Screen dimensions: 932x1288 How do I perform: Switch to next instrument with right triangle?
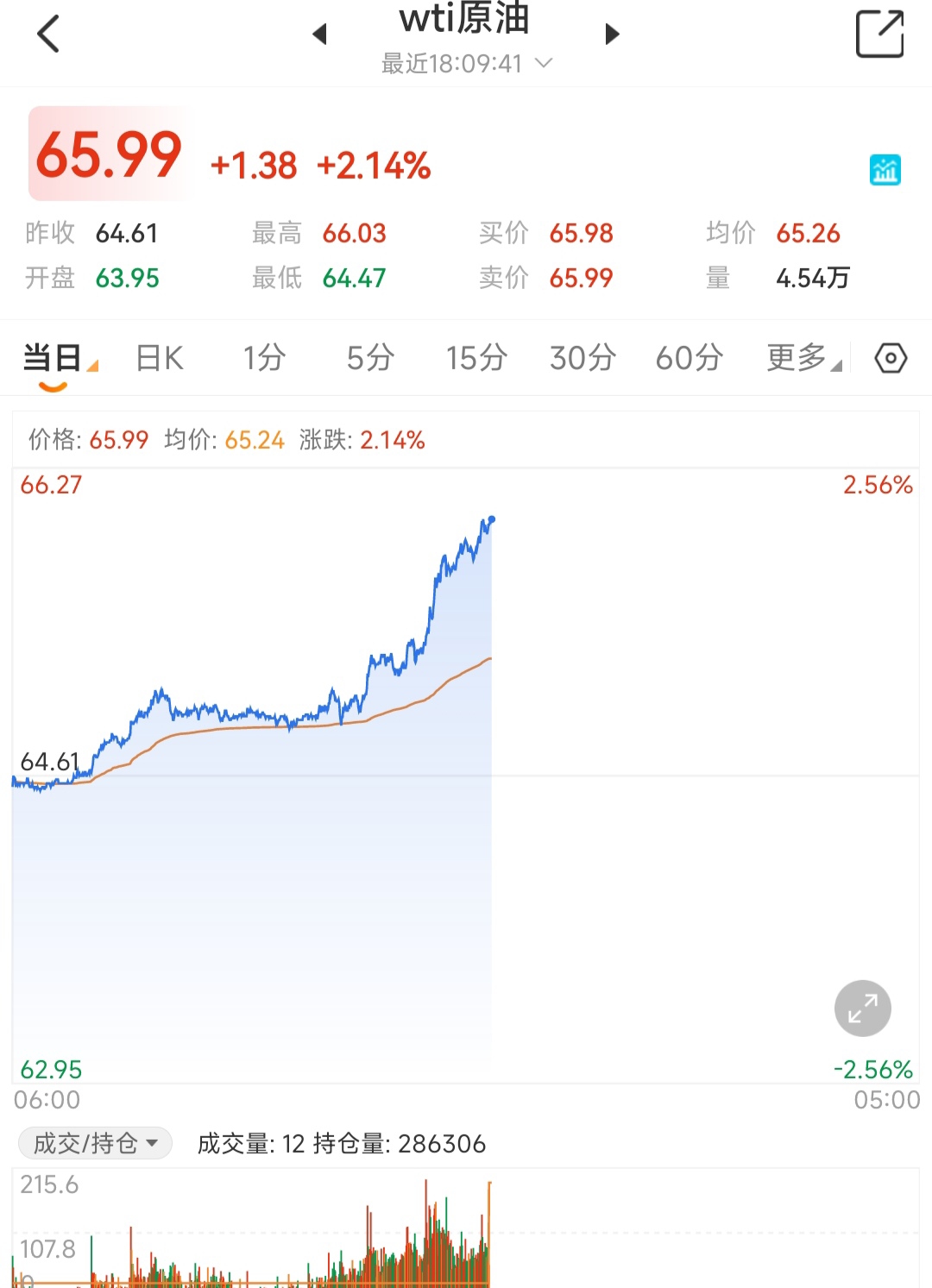[x=612, y=35]
